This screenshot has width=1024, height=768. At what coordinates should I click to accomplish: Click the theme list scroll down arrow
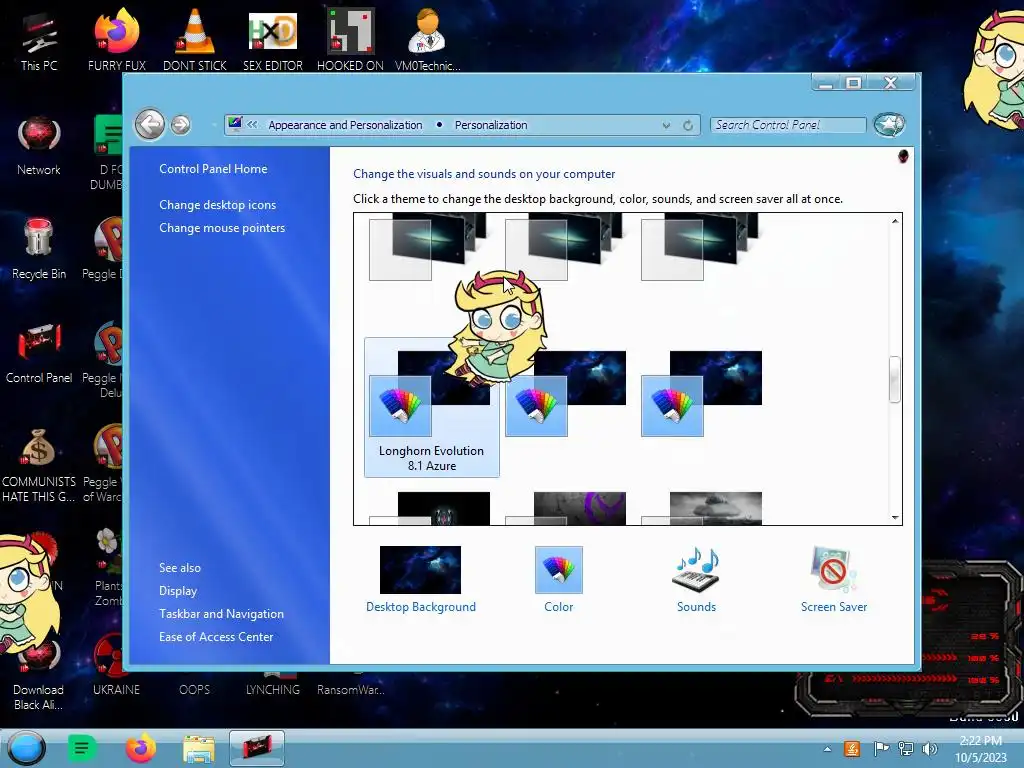tap(895, 517)
